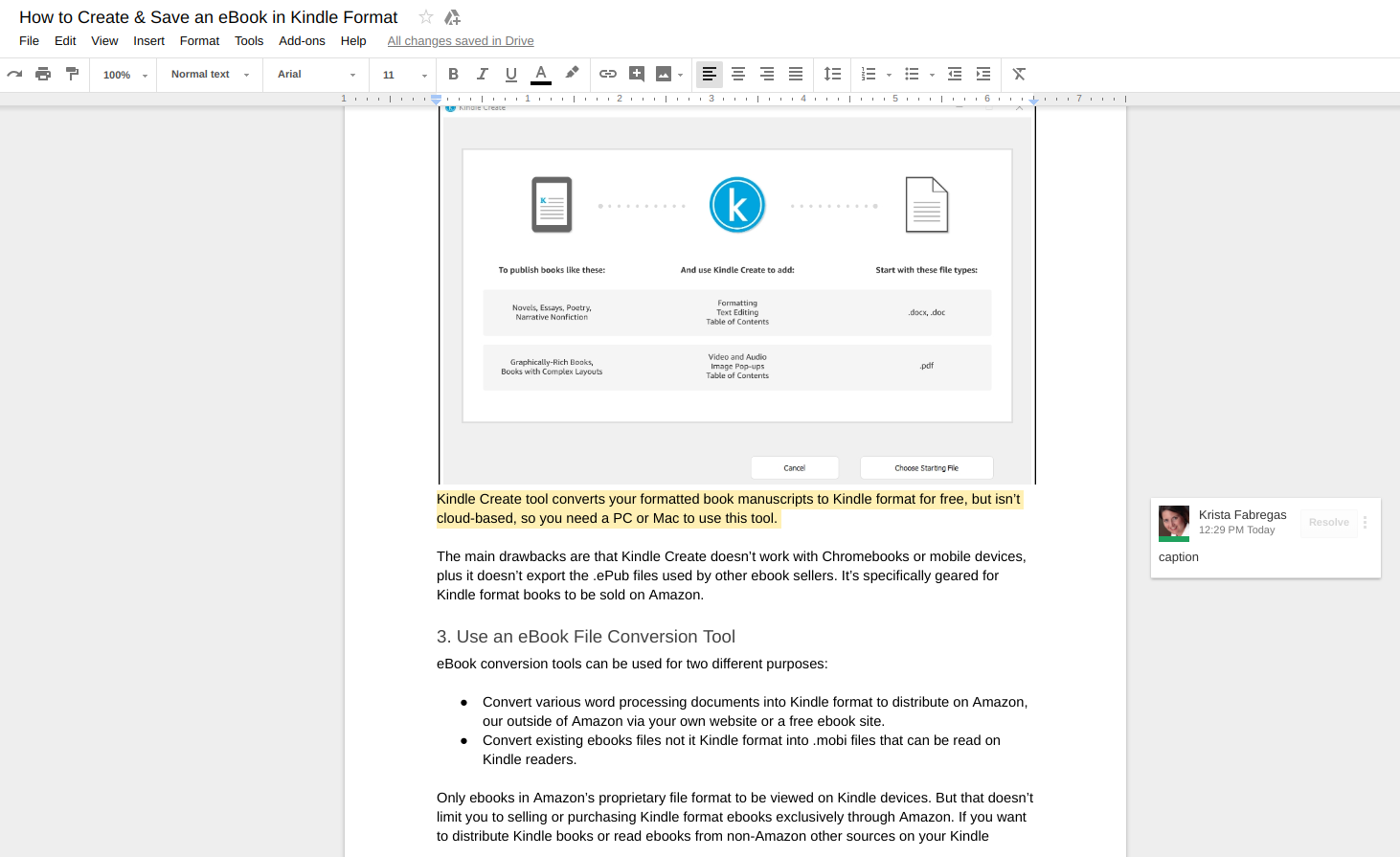Image resolution: width=1400 pixels, height=857 pixels.
Task: Click the Paint format tool
Action: (x=72, y=74)
